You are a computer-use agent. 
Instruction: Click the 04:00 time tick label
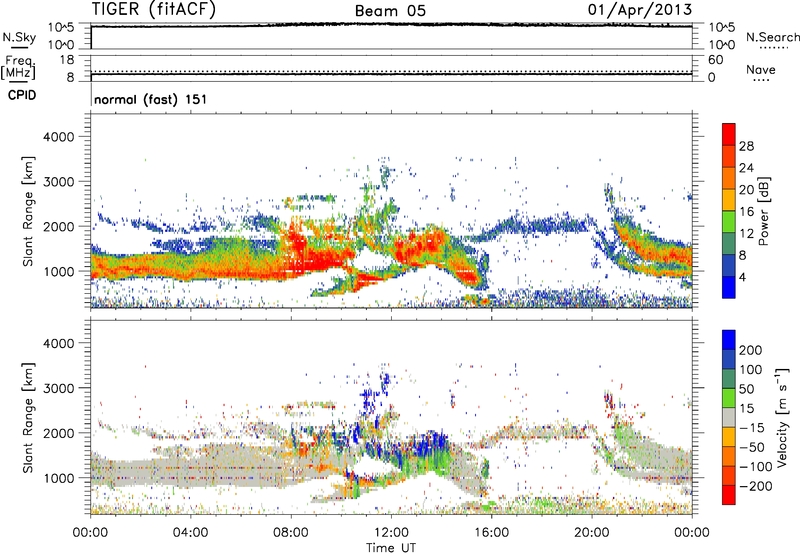(x=190, y=533)
